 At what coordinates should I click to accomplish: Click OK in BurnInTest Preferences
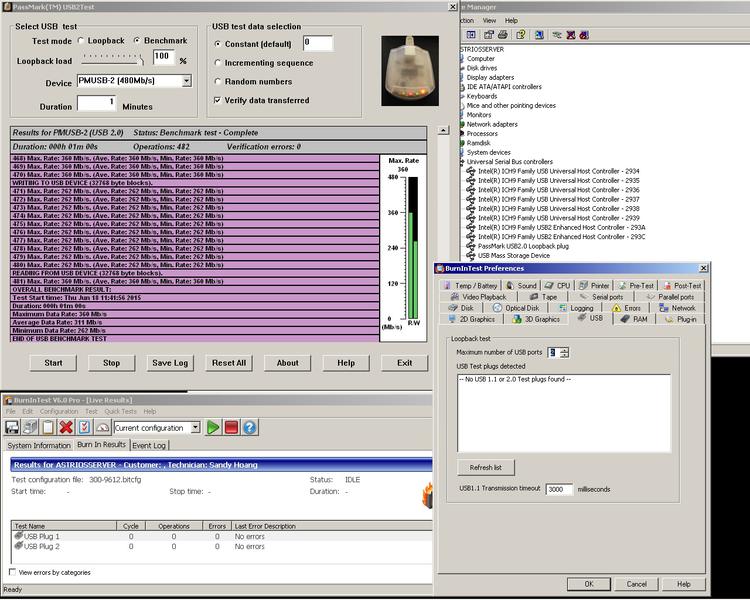(589, 584)
